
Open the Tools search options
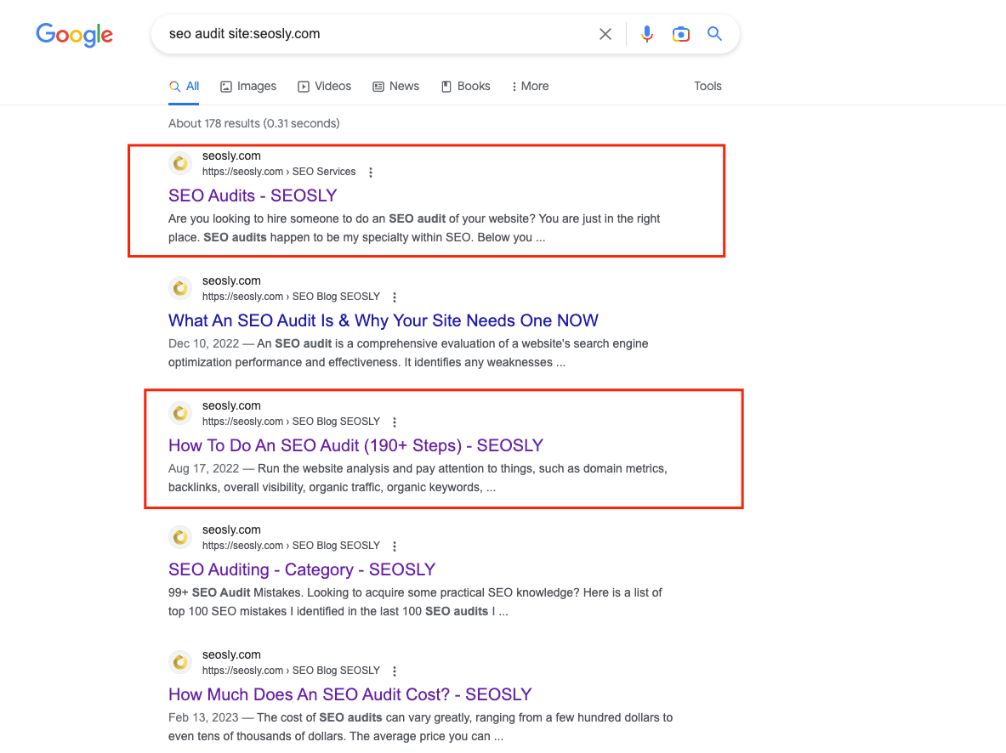pos(707,86)
